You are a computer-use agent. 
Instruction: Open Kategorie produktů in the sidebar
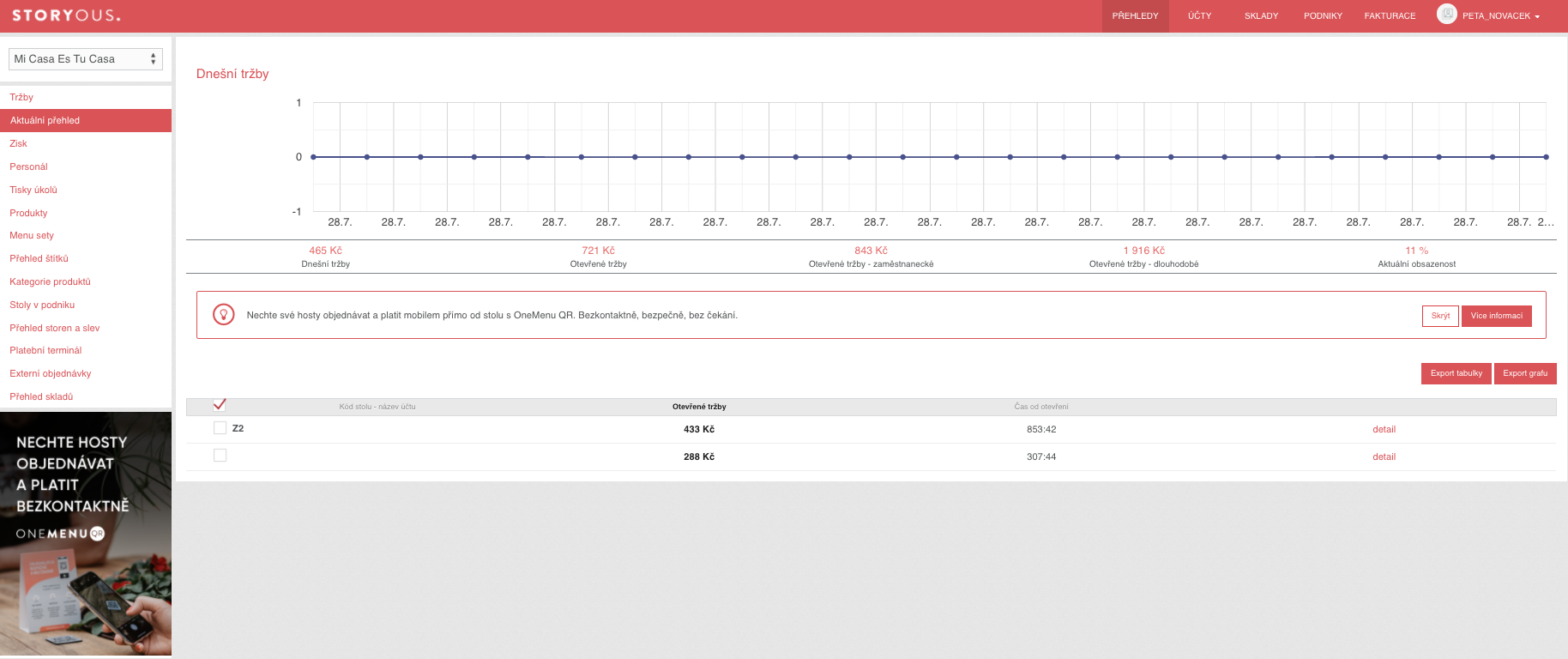tap(86, 281)
